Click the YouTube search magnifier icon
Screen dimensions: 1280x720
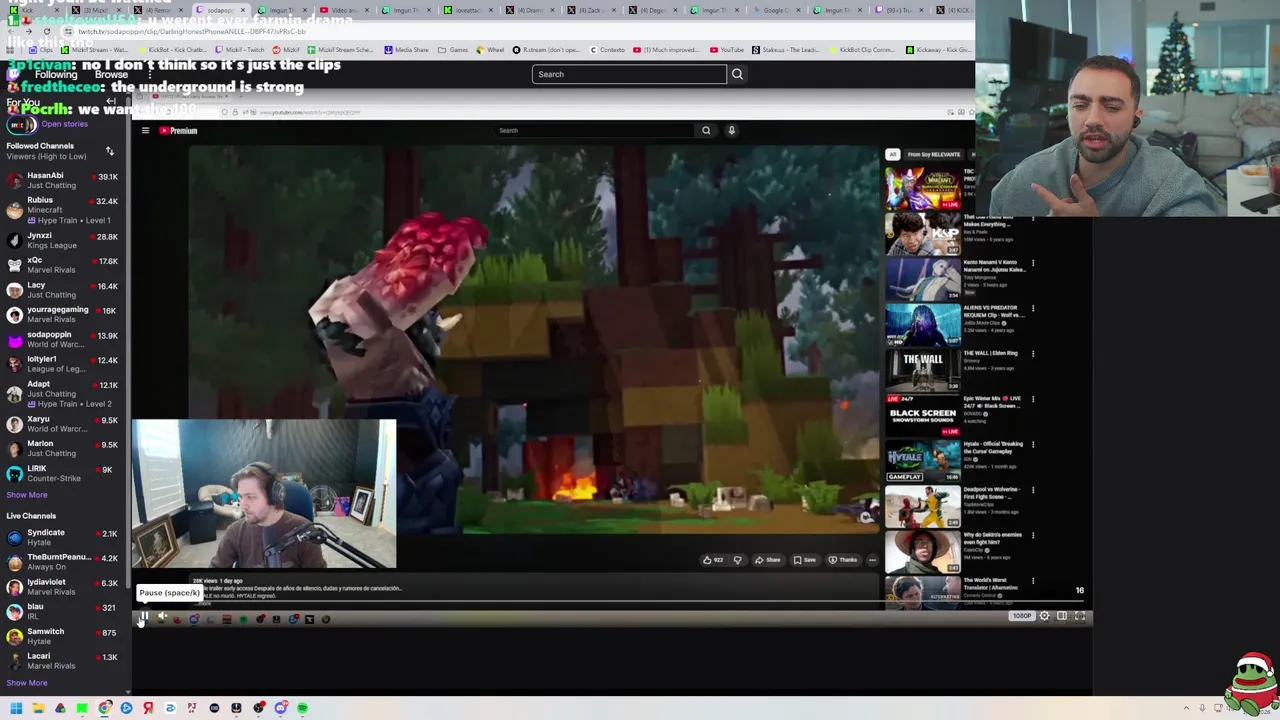click(706, 130)
